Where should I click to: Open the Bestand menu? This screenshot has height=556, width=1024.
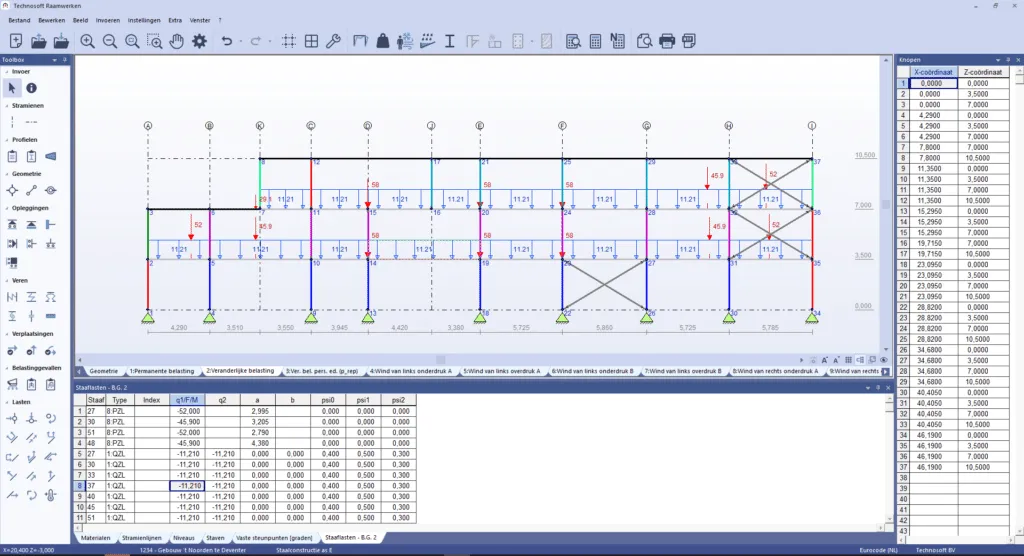pos(19,20)
